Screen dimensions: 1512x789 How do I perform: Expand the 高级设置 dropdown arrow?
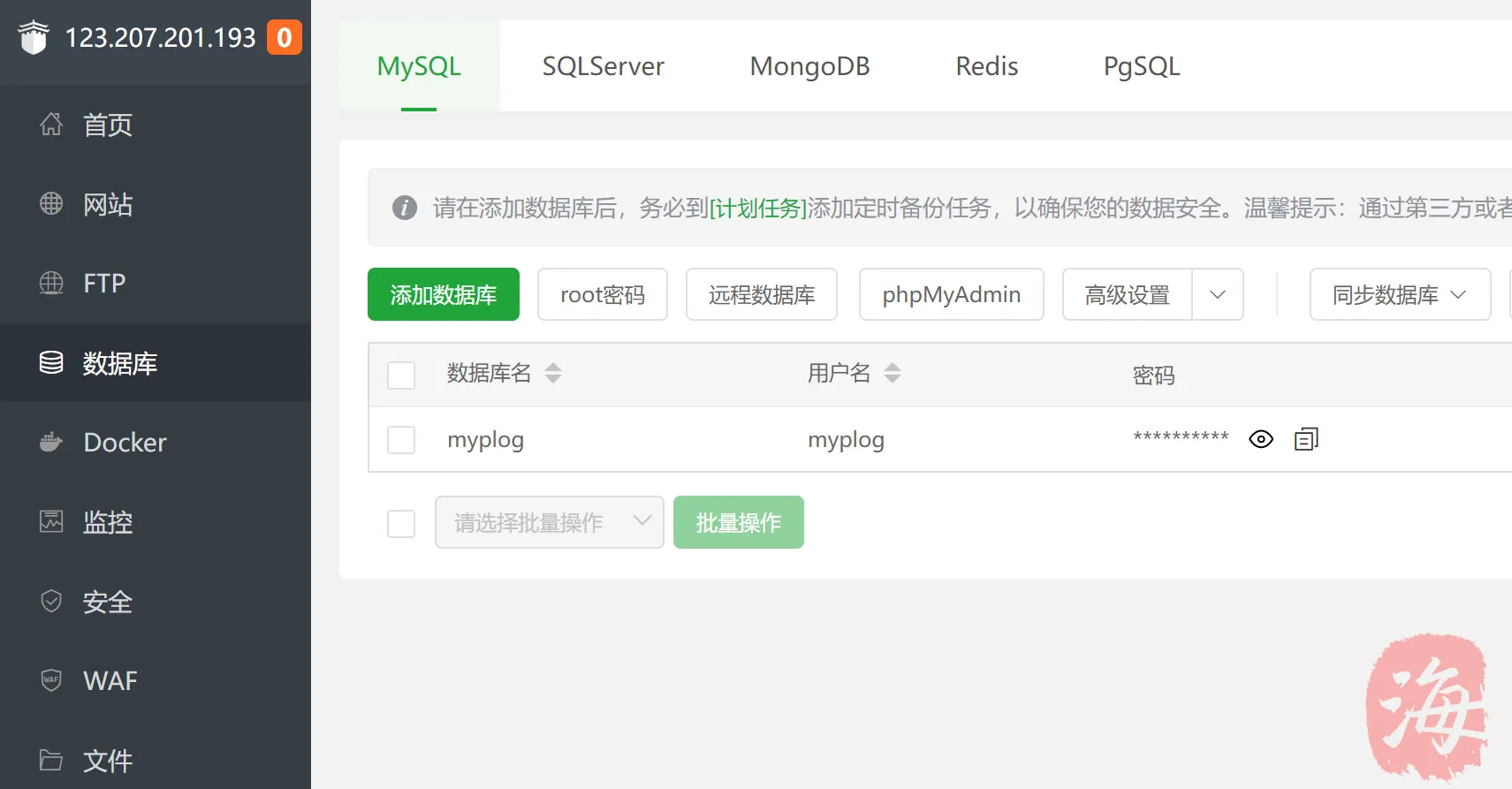(1218, 294)
